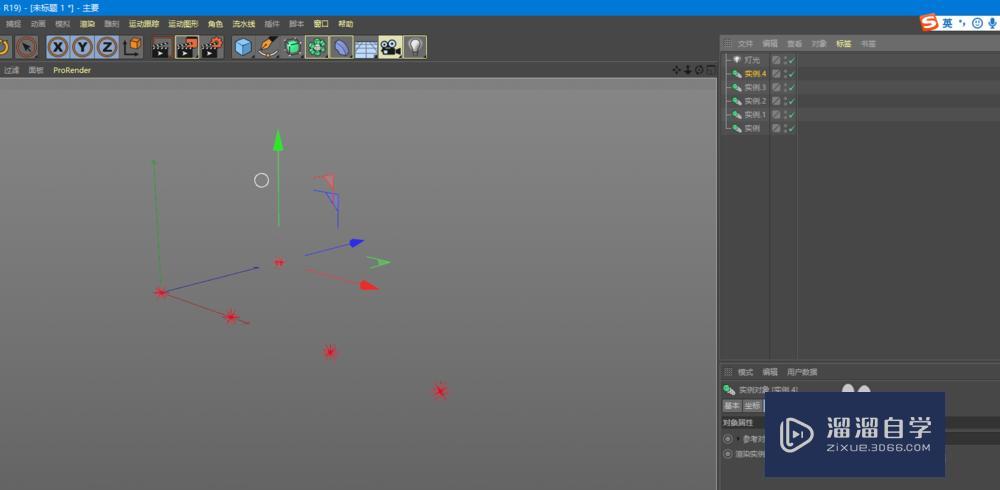The image size is (1000, 490).
Task: Select the 实例.3 object
Action: click(755, 87)
